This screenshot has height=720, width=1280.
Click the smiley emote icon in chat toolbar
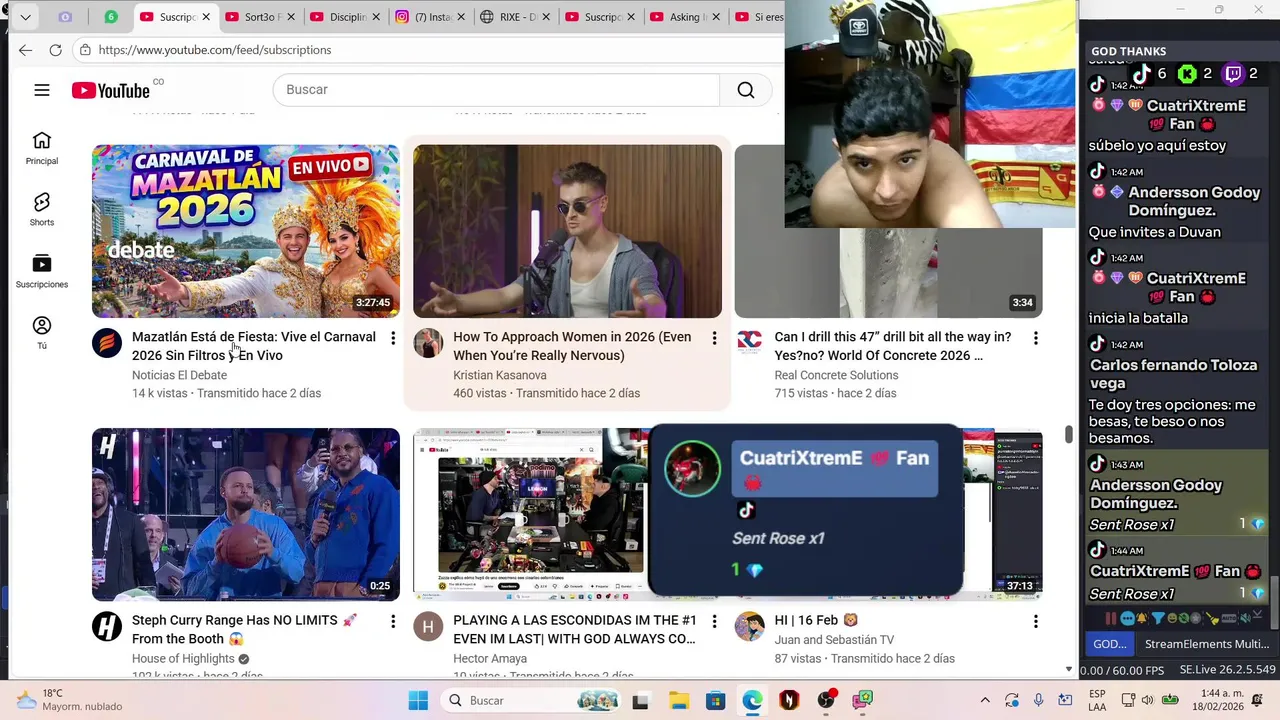(1172, 618)
